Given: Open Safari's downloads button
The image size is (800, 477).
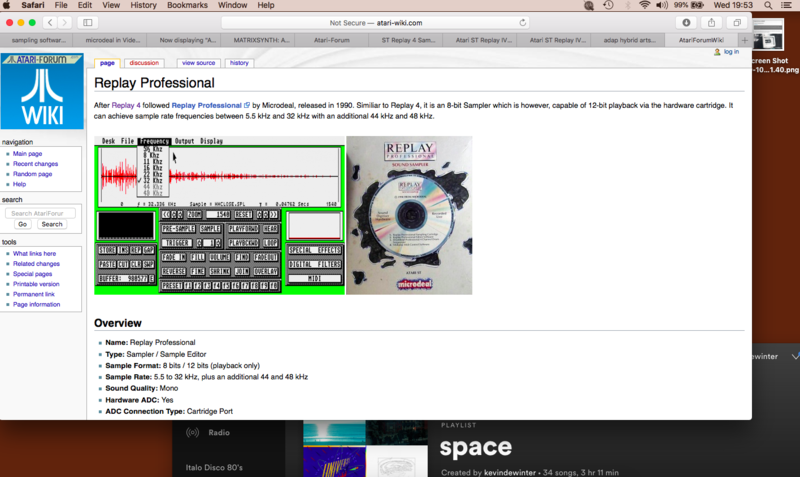Looking at the screenshot, I should [x=686, y=22].
